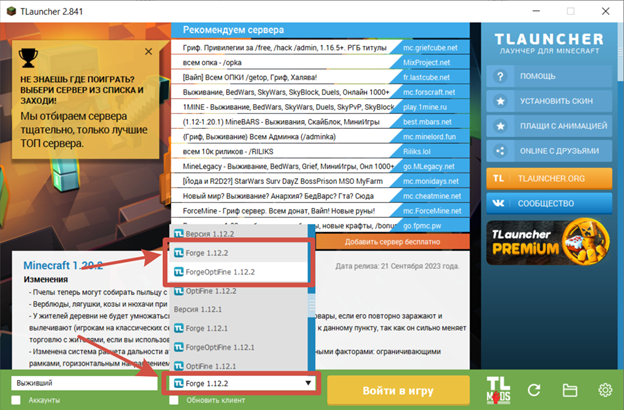Open mc.forscraft.net server link

pos(429,92)
